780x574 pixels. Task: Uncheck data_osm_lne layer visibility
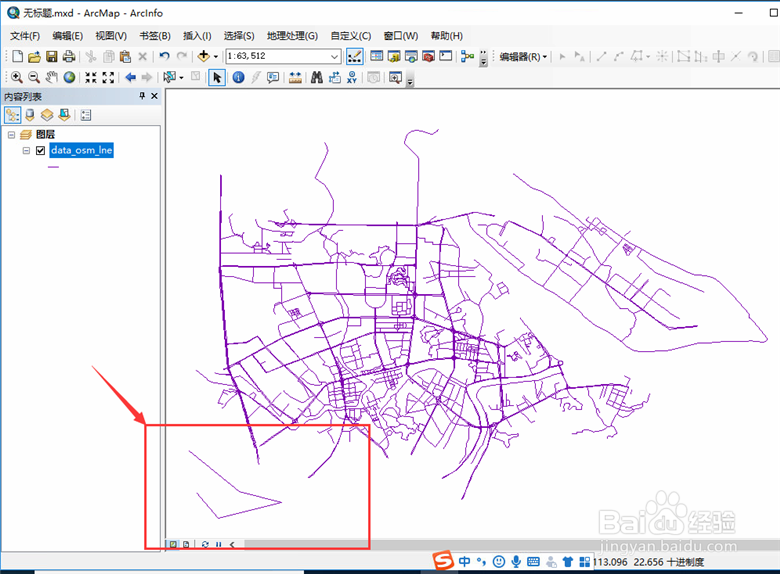pos(41,150)
